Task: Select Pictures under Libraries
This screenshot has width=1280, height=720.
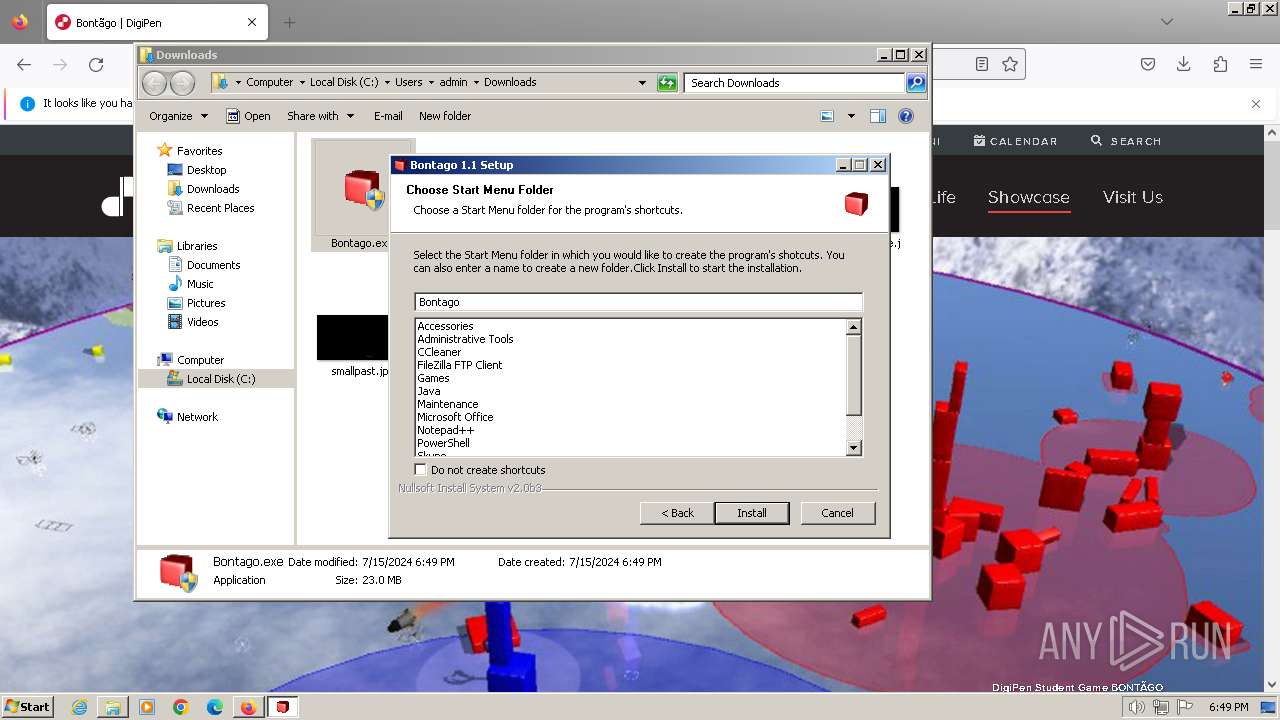Action: tap(206, 303)
